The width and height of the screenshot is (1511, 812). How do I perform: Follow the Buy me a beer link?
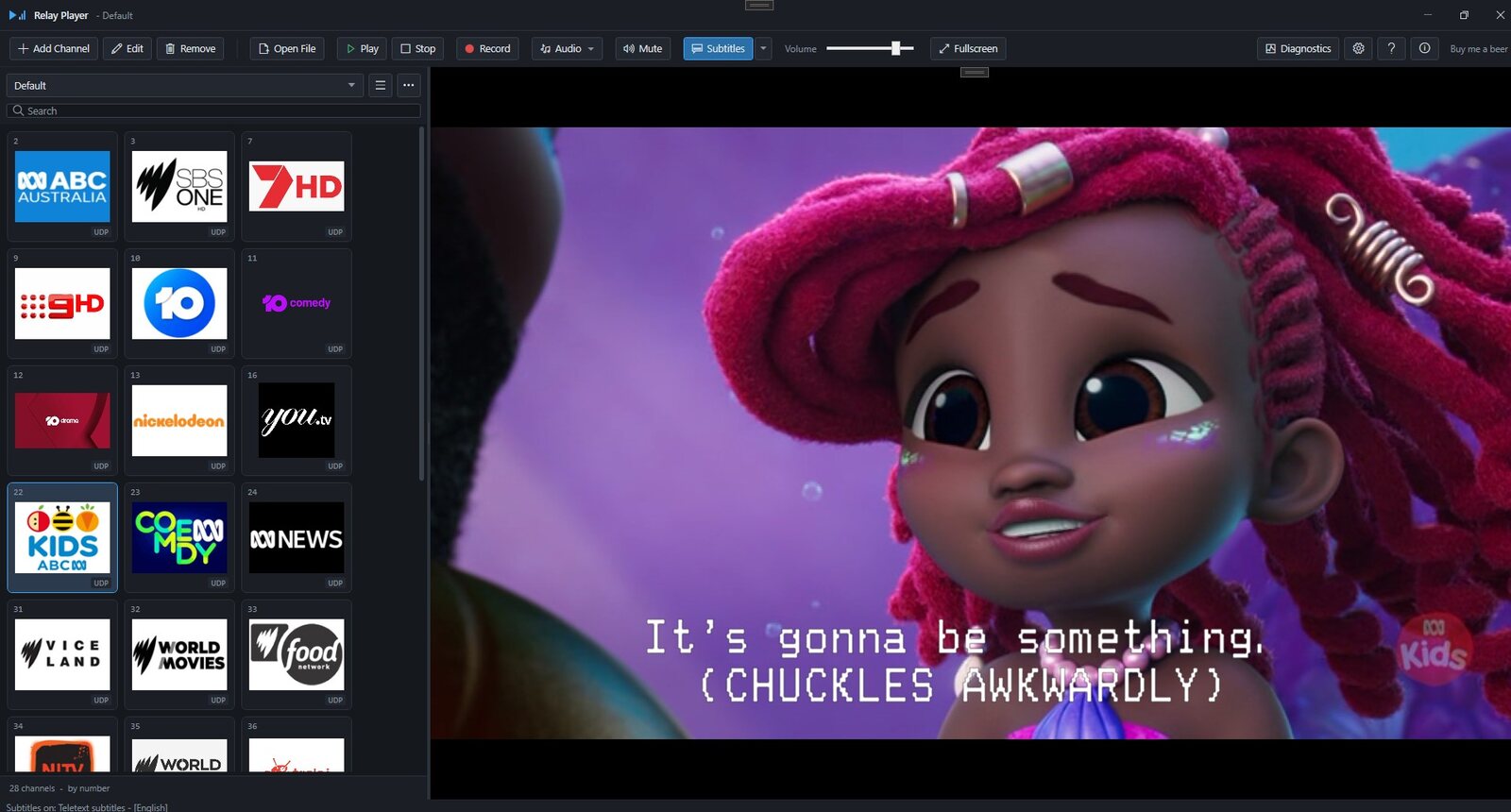coord(1479,49)
